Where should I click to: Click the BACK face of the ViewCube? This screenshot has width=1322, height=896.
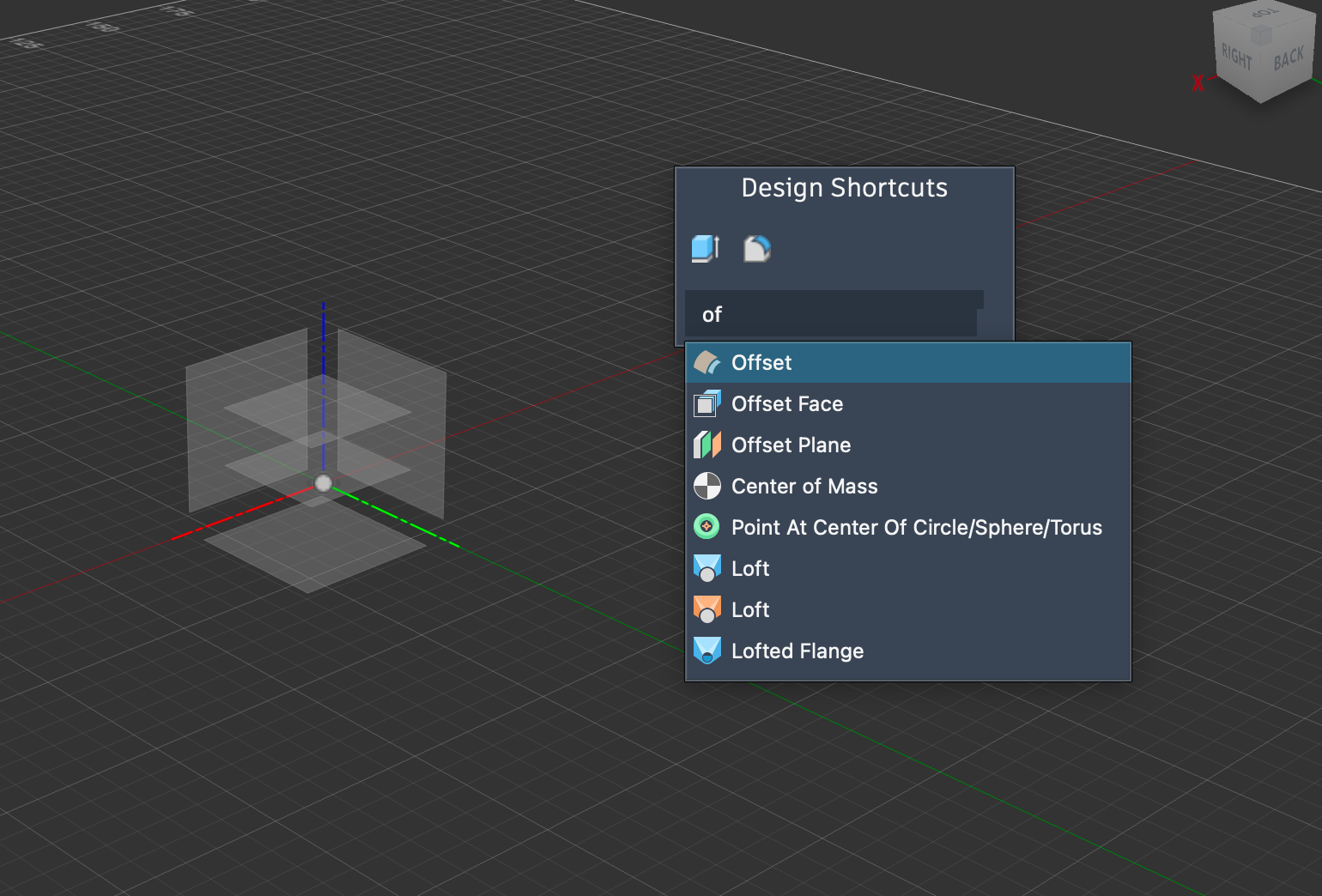point(1288,58)
